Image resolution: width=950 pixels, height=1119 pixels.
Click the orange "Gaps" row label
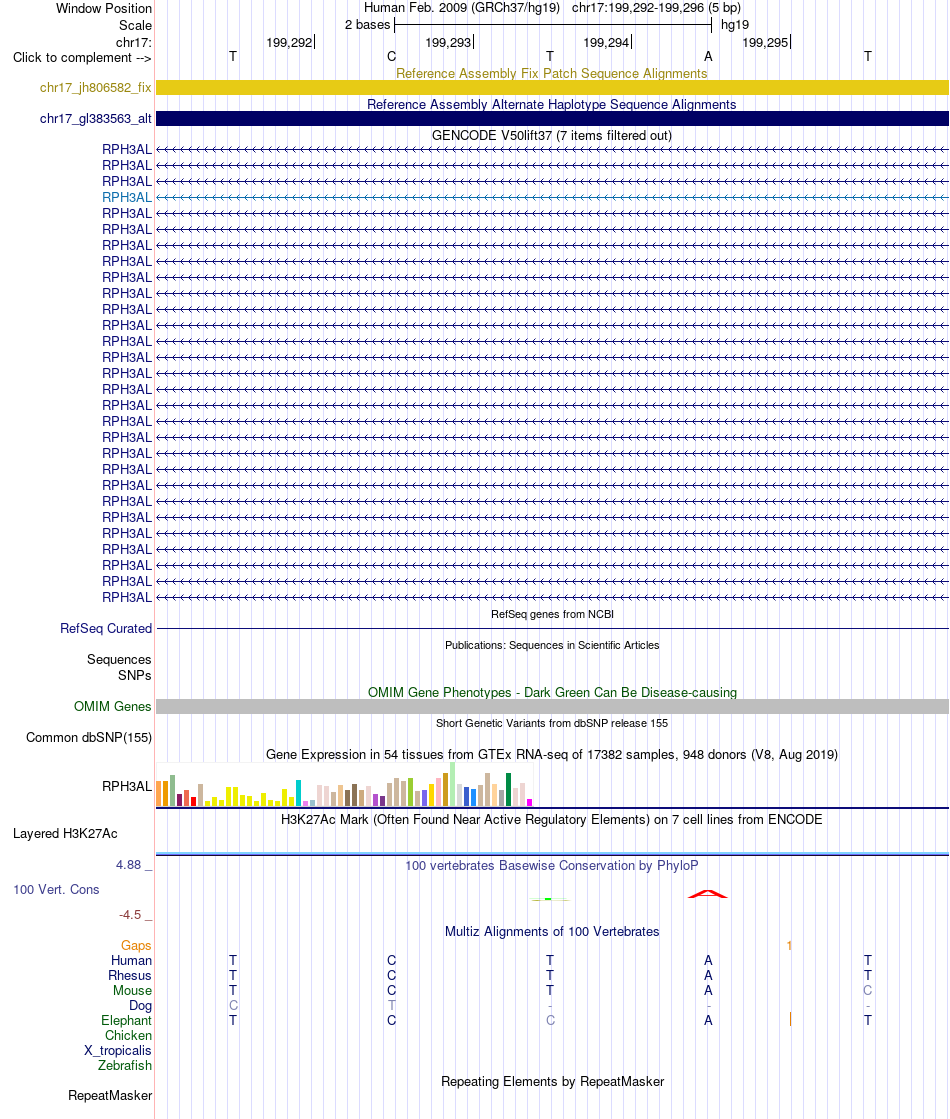tap(136, 946)
